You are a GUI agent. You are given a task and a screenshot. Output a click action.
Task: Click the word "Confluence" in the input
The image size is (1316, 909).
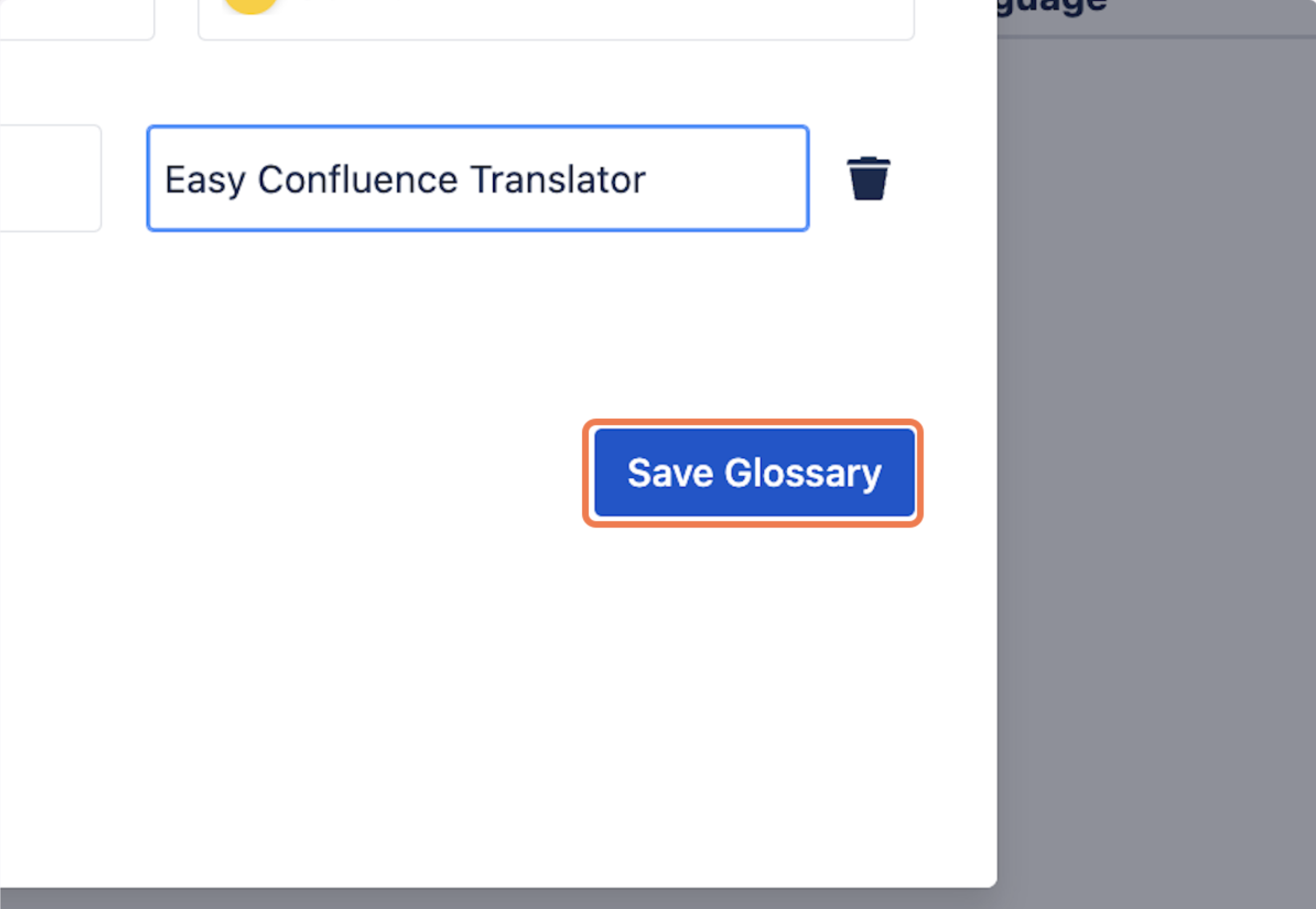click(x=357, y=180)
